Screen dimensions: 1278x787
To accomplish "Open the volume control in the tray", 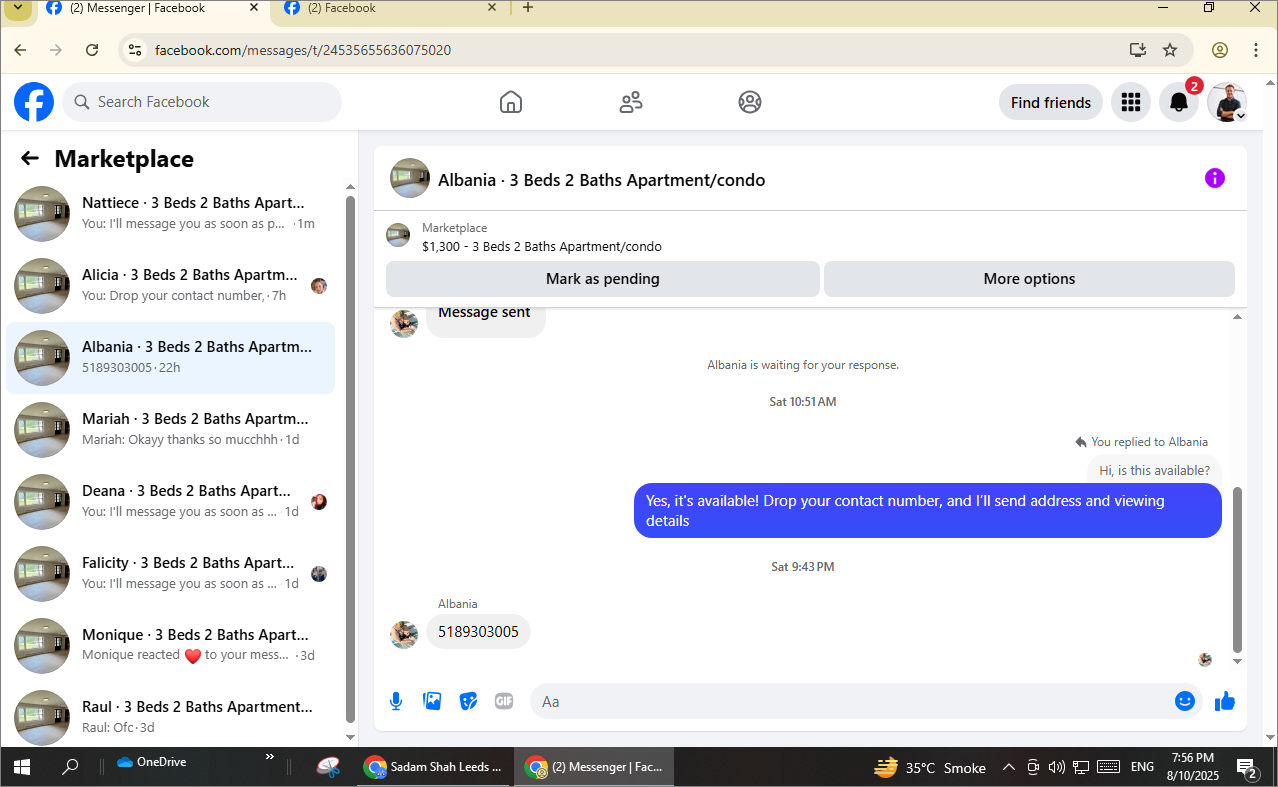I will coord(1057,767).
